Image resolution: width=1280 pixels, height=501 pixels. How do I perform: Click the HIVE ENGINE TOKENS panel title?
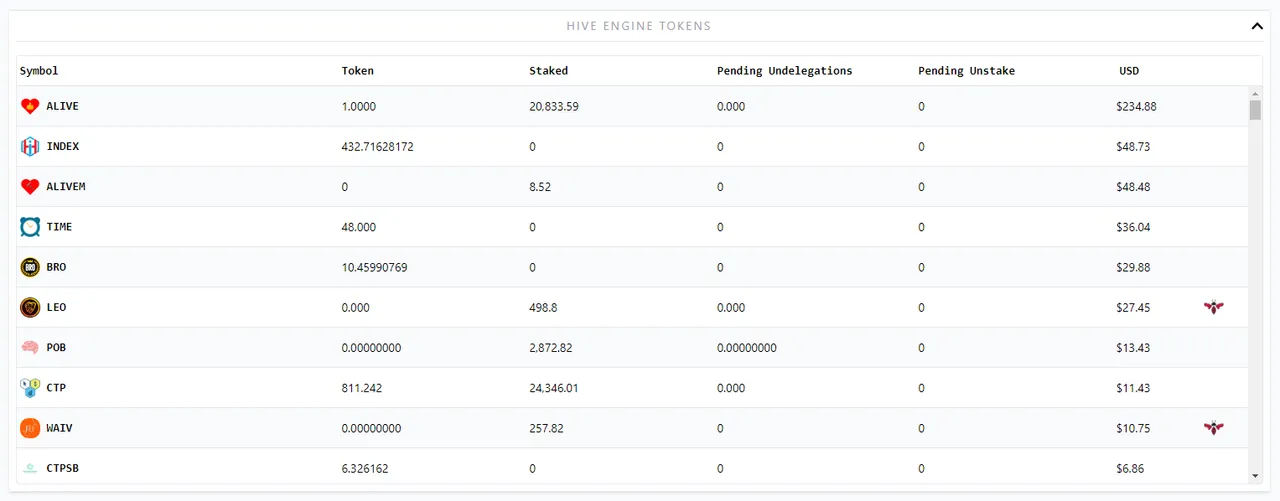[639, 26]
